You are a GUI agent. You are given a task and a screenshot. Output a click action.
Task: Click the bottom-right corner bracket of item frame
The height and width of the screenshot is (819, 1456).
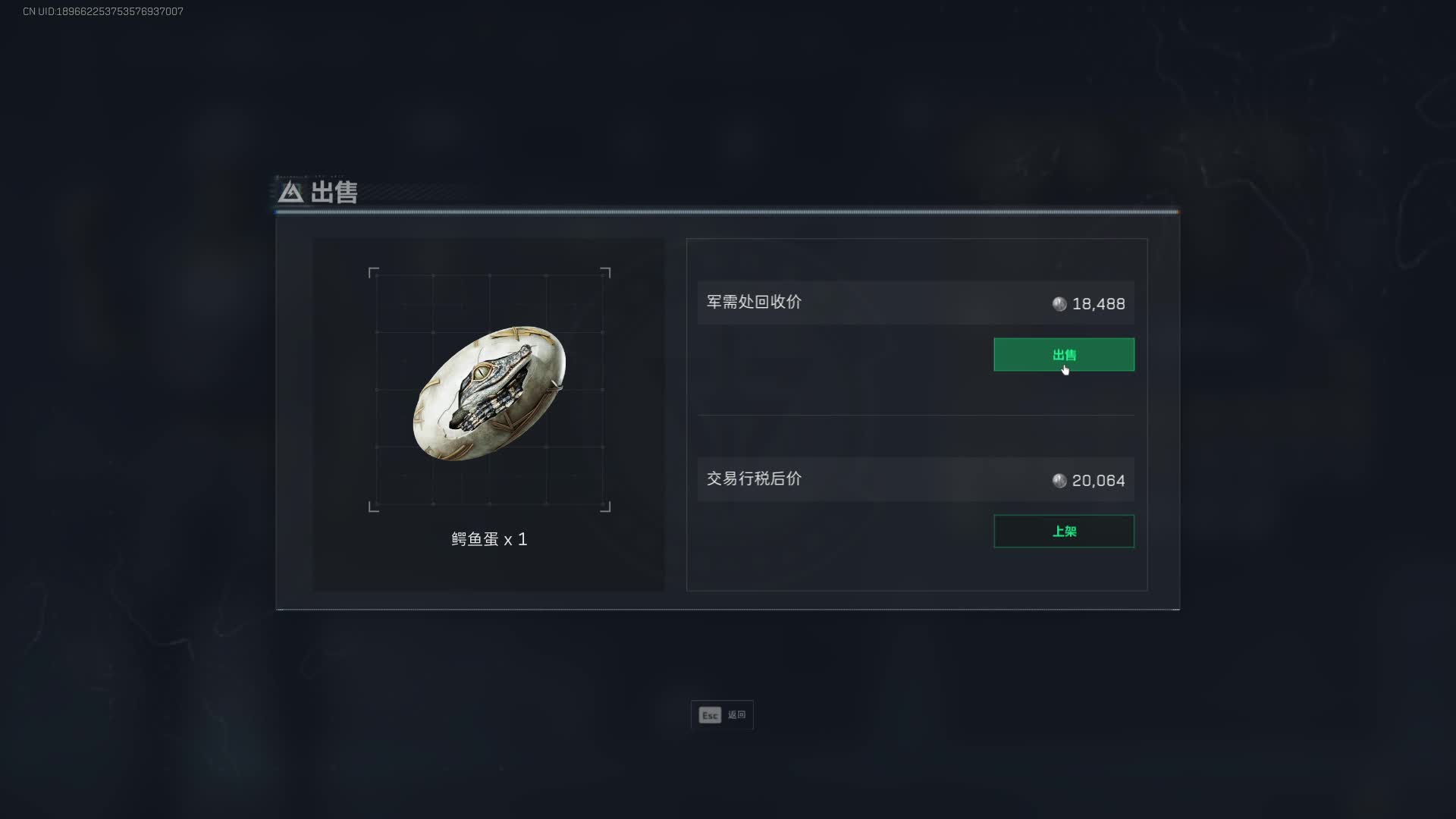[605, 507]
